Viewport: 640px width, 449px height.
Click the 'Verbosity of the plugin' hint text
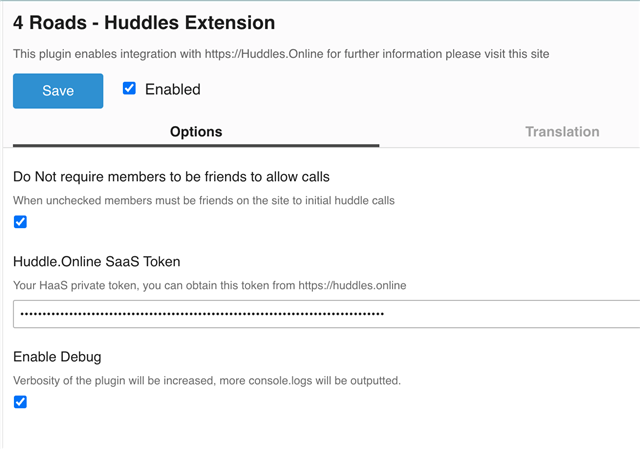pyautogui.click(x=206, y=380)
